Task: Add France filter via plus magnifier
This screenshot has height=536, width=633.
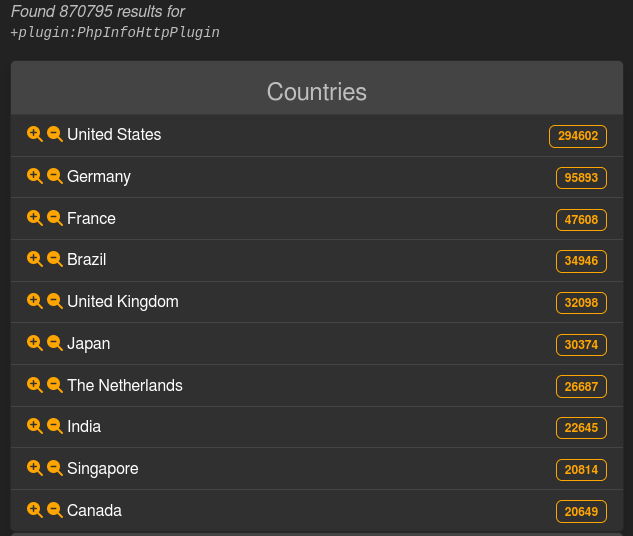Action: [x=35, y=218]
